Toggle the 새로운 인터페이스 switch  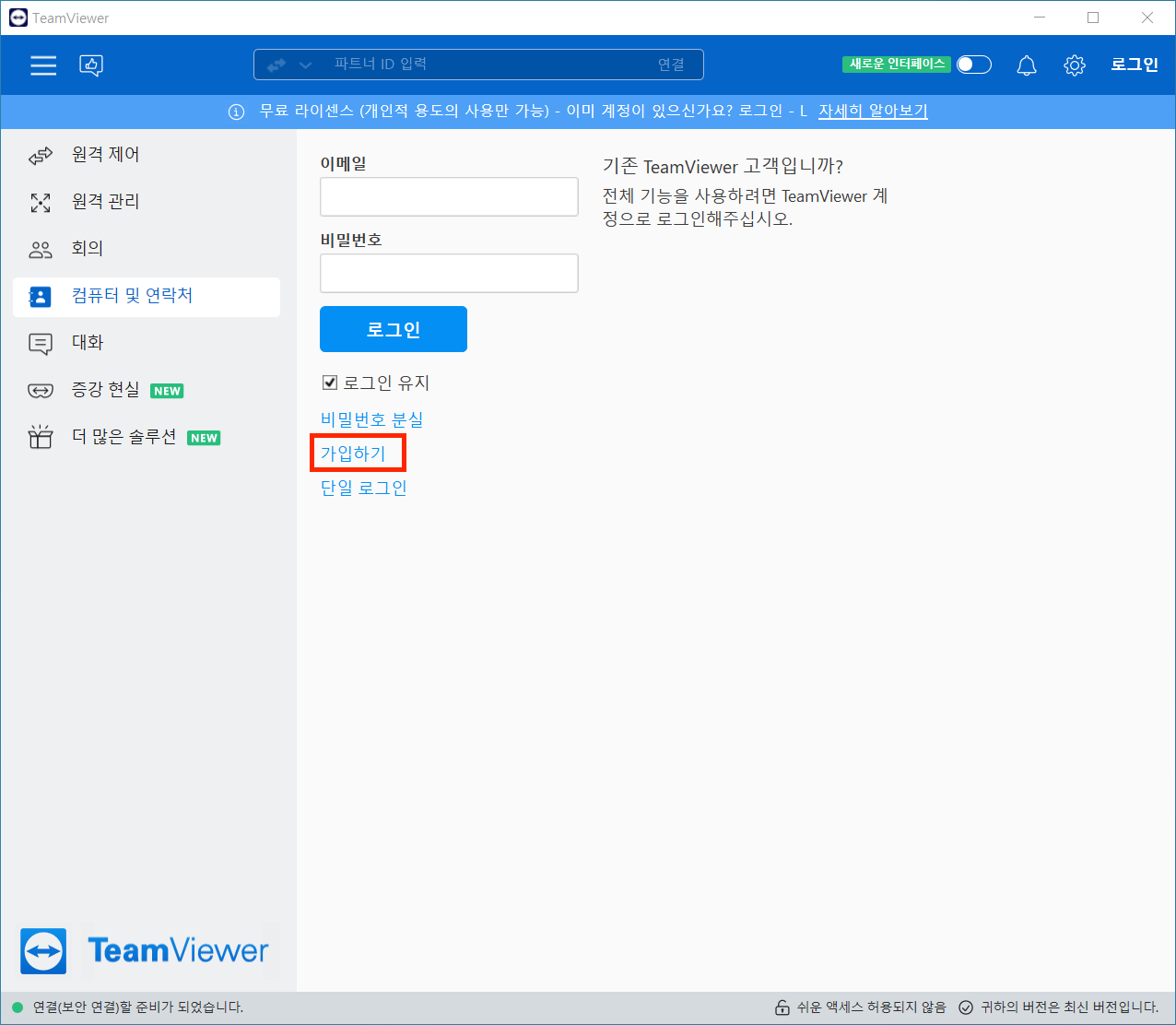click(973, 64)
